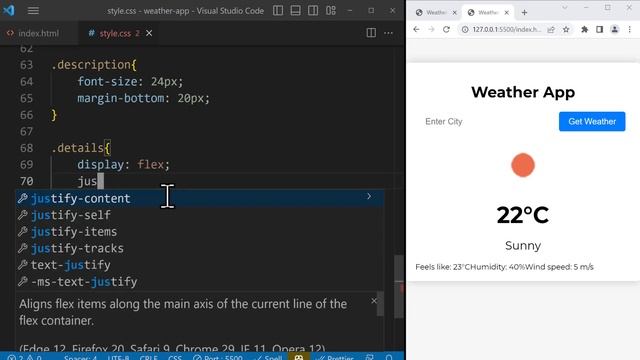Screen dimensions: 640x360
Task: Toggle secondary side bar layout icon
Action: tap(313, 11)
